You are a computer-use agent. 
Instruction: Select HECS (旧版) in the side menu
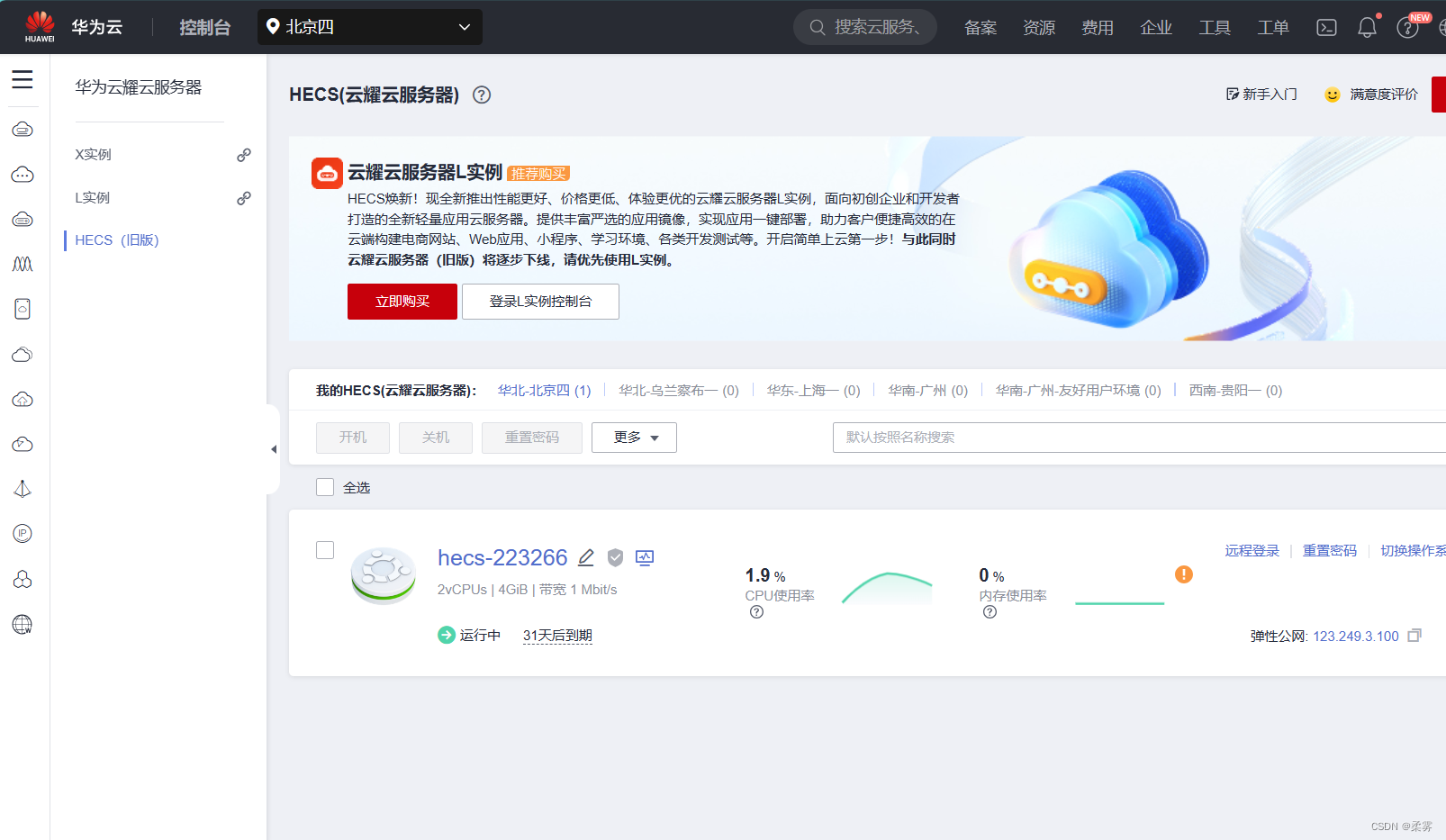tap(117, 240)
